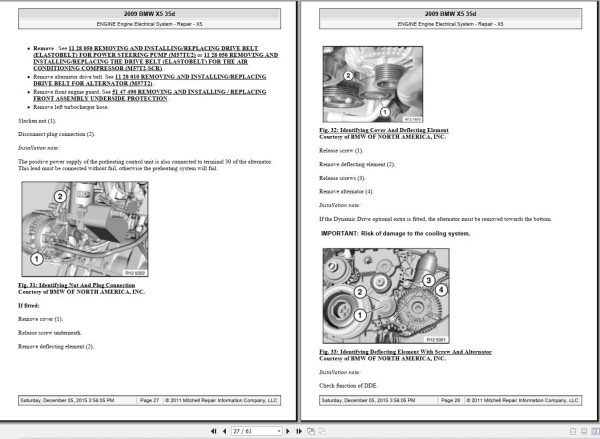Click left page header '2009 BMW X5 35d'
The image size is (600, 439).
149,14
